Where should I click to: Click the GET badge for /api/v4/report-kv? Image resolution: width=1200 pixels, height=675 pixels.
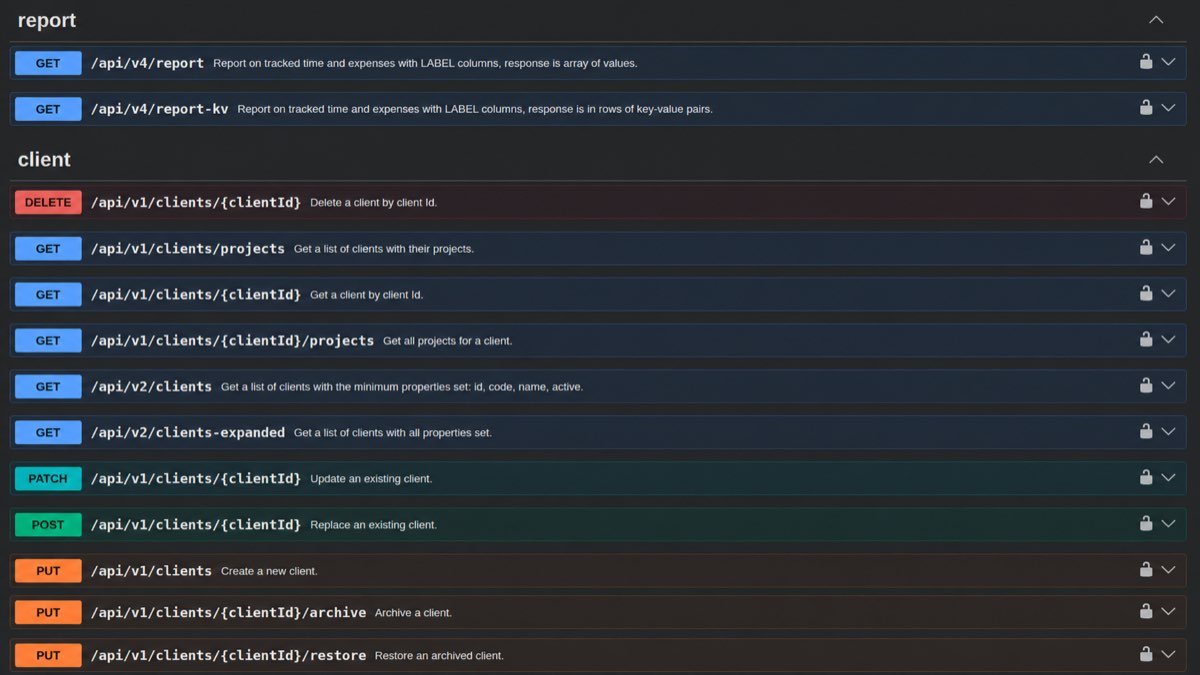click(x=48, y=109)
